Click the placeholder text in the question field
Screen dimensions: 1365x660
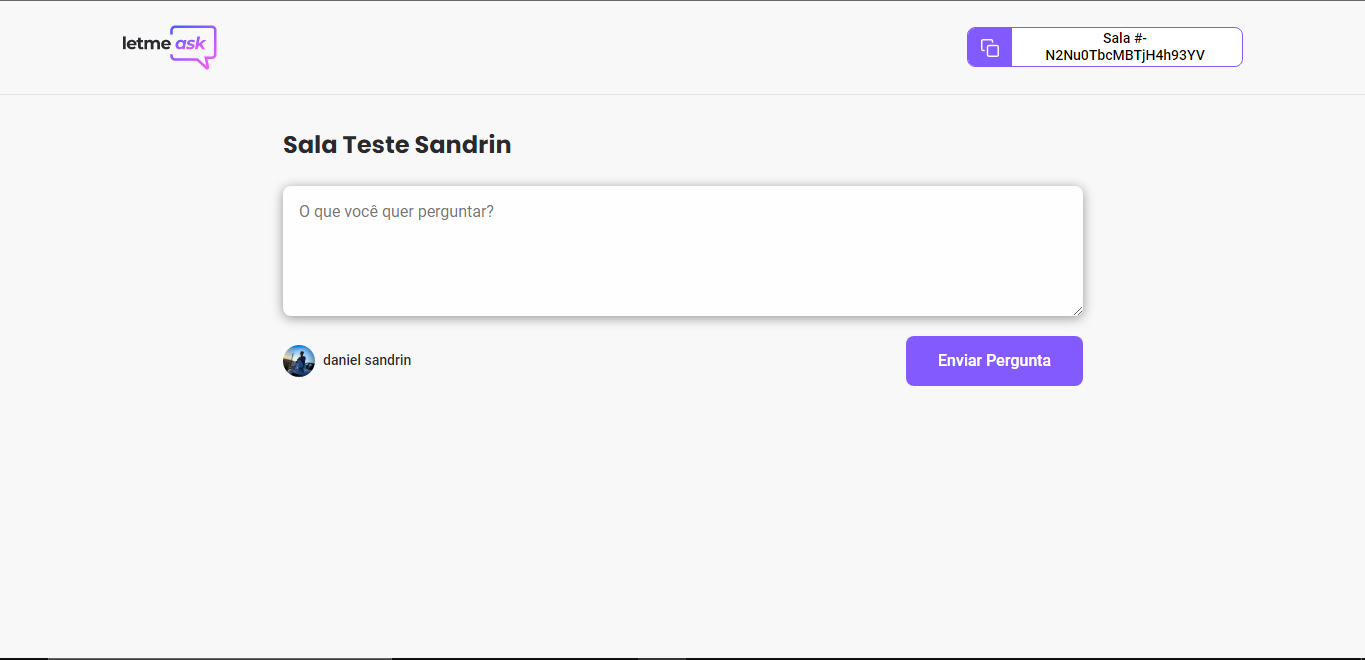pos(396,211)
